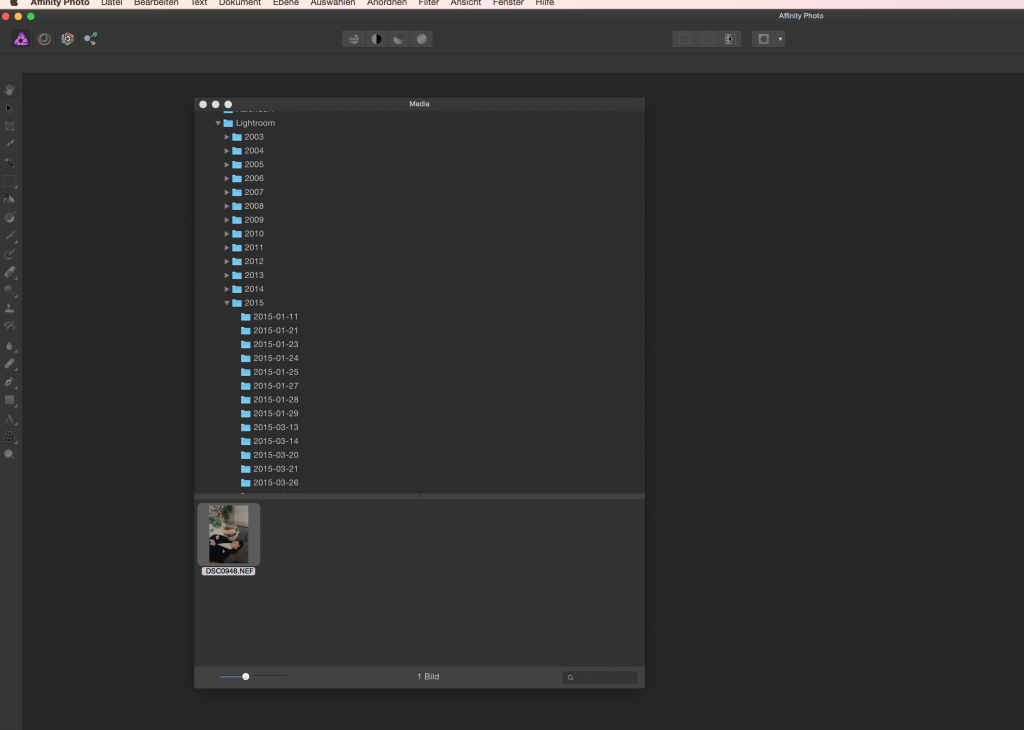The height and width of the screenshot is (730, 1024).
Task: Select the Blur droplet tool
Action: 9,346
